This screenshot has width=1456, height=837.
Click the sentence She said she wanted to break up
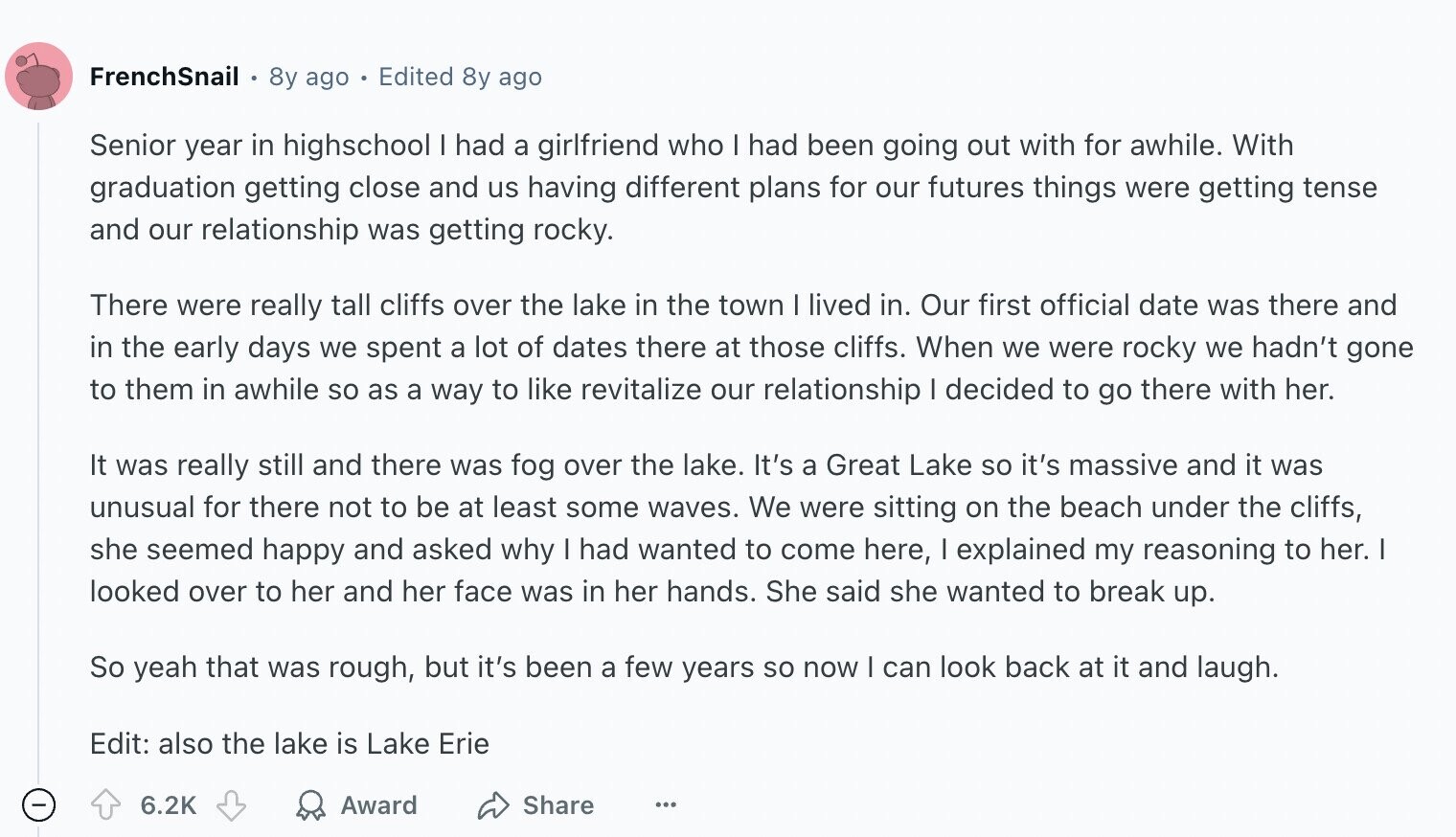[x=990, y=592]
